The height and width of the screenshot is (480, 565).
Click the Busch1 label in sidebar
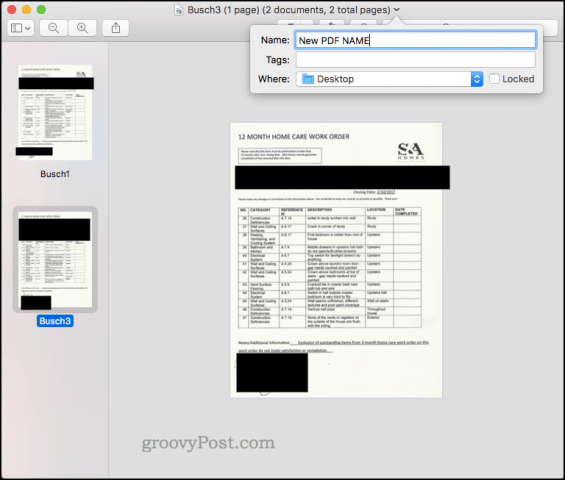pos(55,174)
